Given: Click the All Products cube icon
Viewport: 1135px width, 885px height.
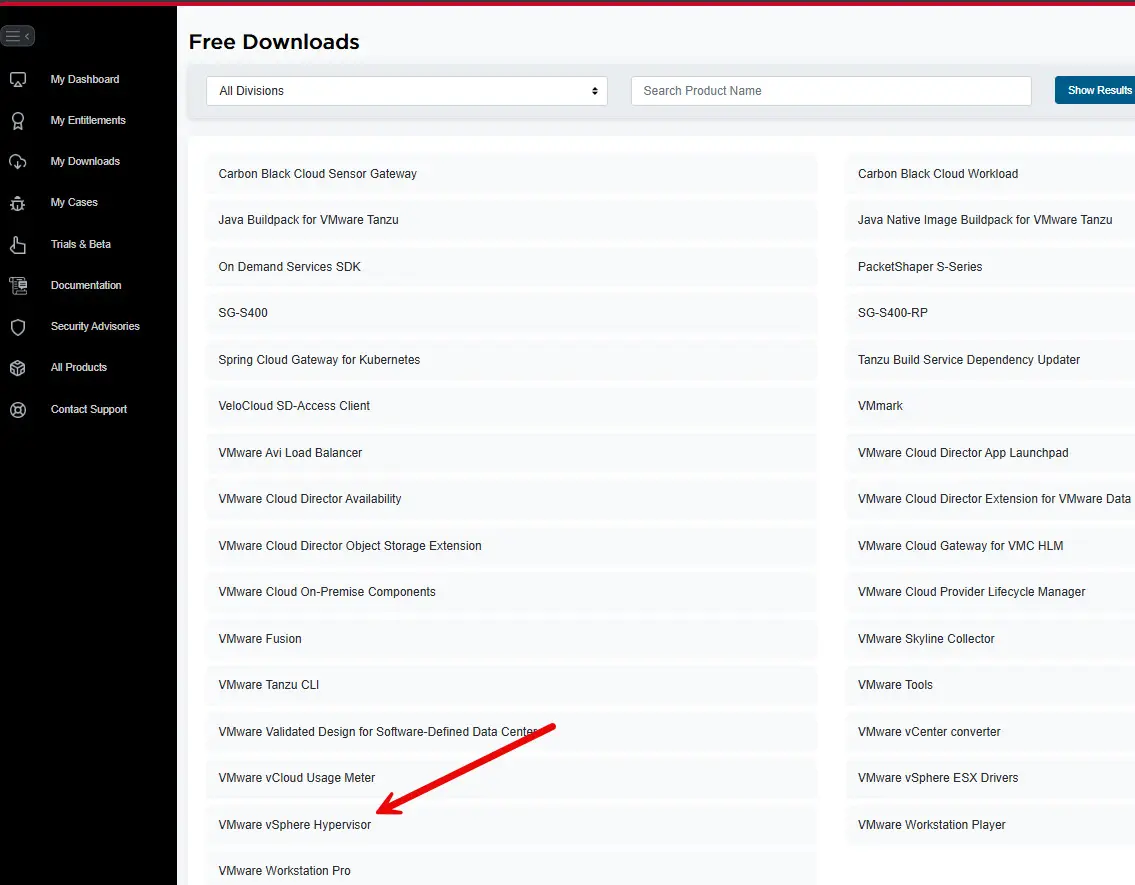Looking at the screenshot, I should coord(18,368).
